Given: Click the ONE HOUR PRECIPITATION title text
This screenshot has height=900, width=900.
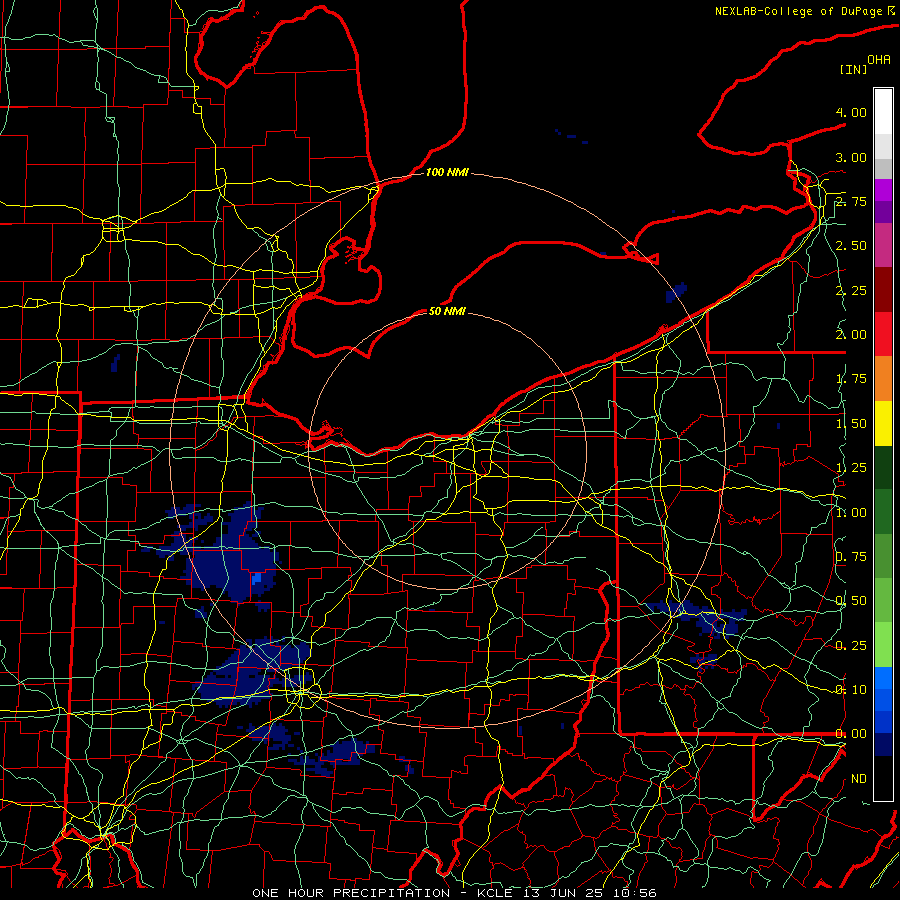Looking at the screenshot, I should click(351, 893).
